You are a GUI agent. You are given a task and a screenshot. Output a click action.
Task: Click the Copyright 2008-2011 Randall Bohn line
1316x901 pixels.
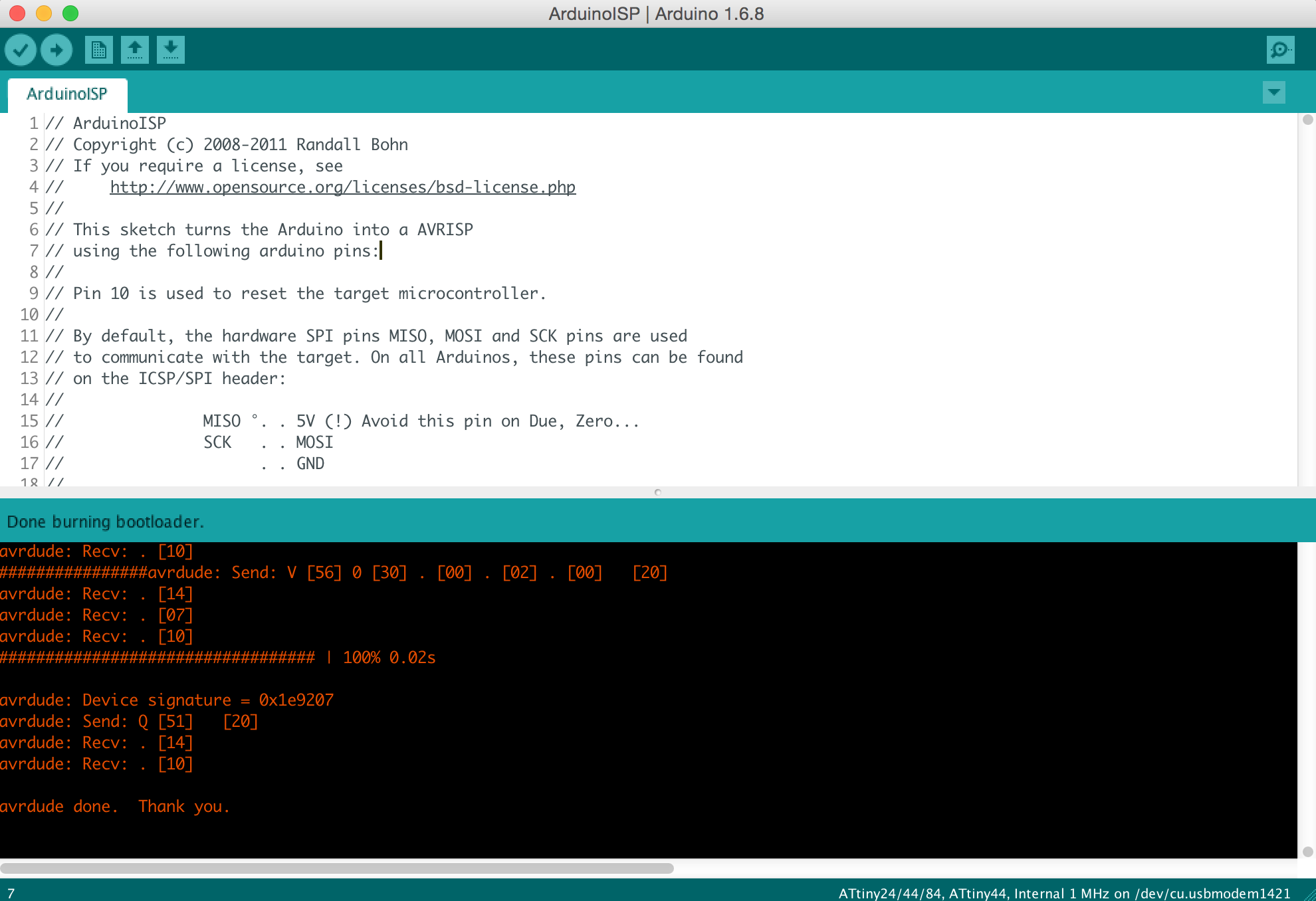(227, 145)
